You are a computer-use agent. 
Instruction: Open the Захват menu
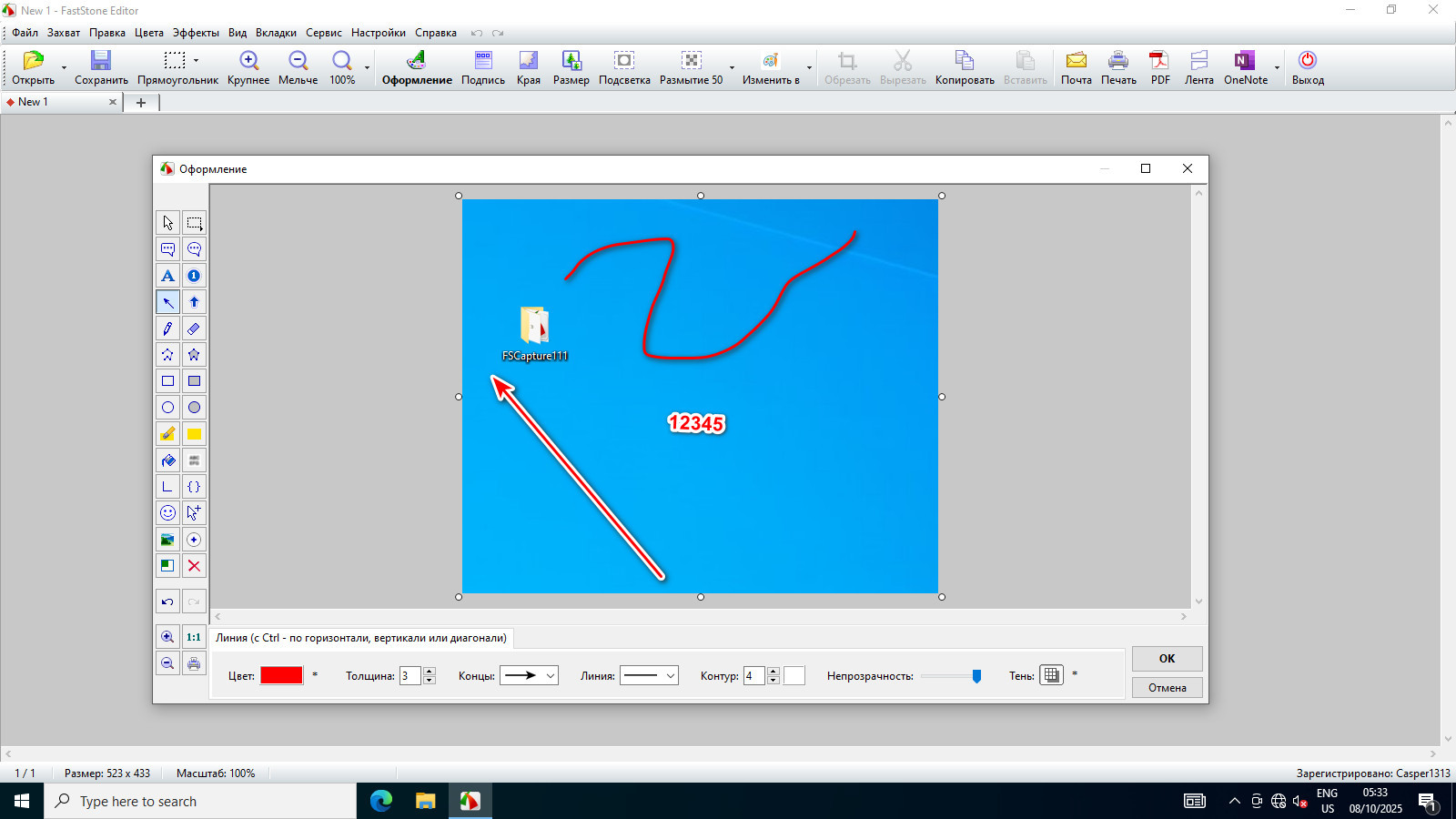pyautogui.click(x=64, y=33)
